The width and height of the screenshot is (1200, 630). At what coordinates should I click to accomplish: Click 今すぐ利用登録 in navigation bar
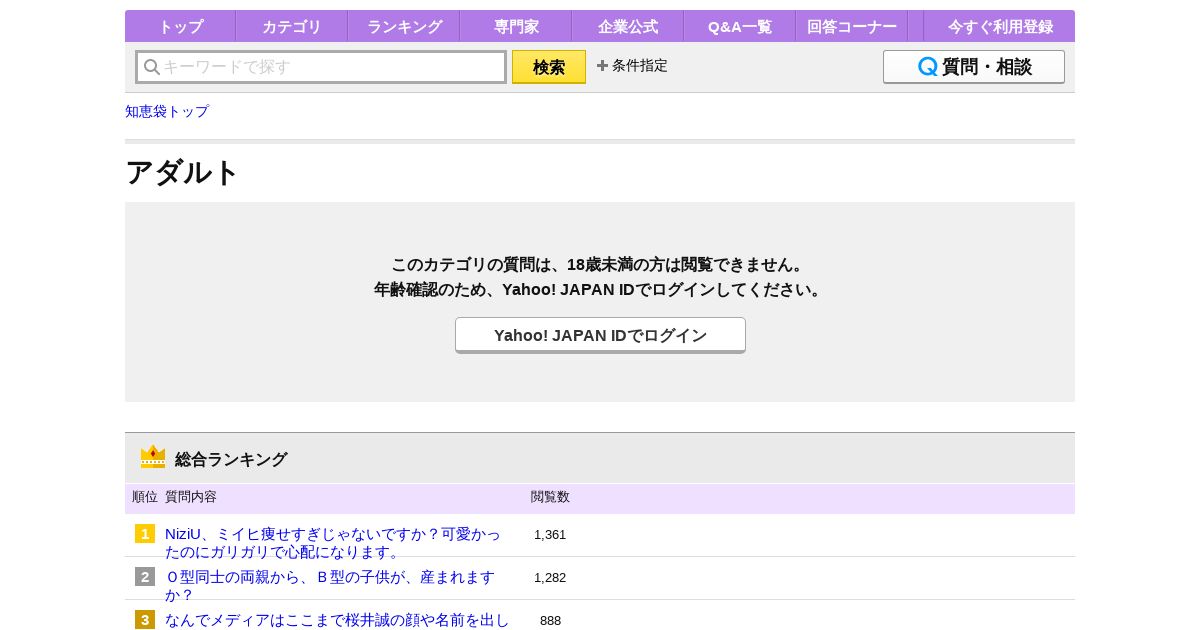pyautogui.click(x=1000, y=27)
